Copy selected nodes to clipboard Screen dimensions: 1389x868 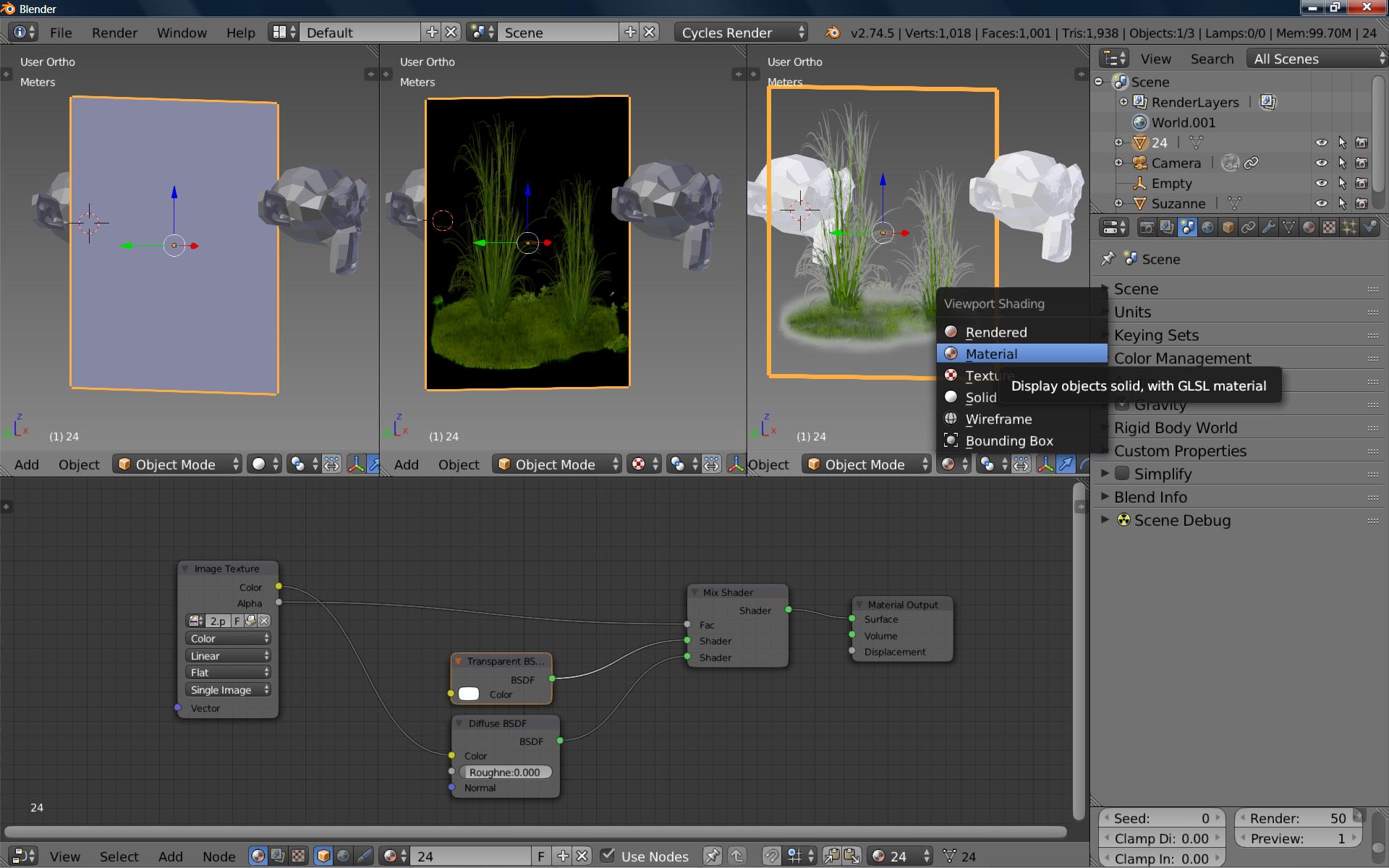(831, 856)
